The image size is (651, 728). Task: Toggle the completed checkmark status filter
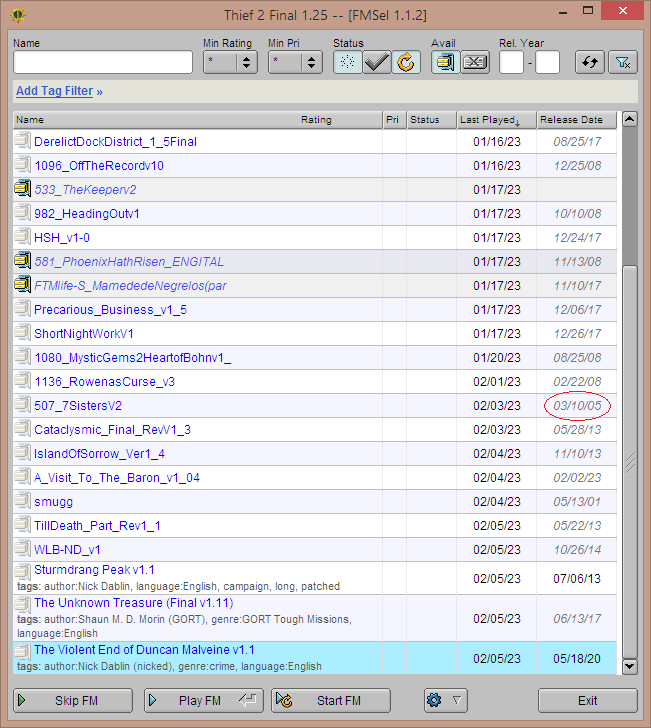377,62
